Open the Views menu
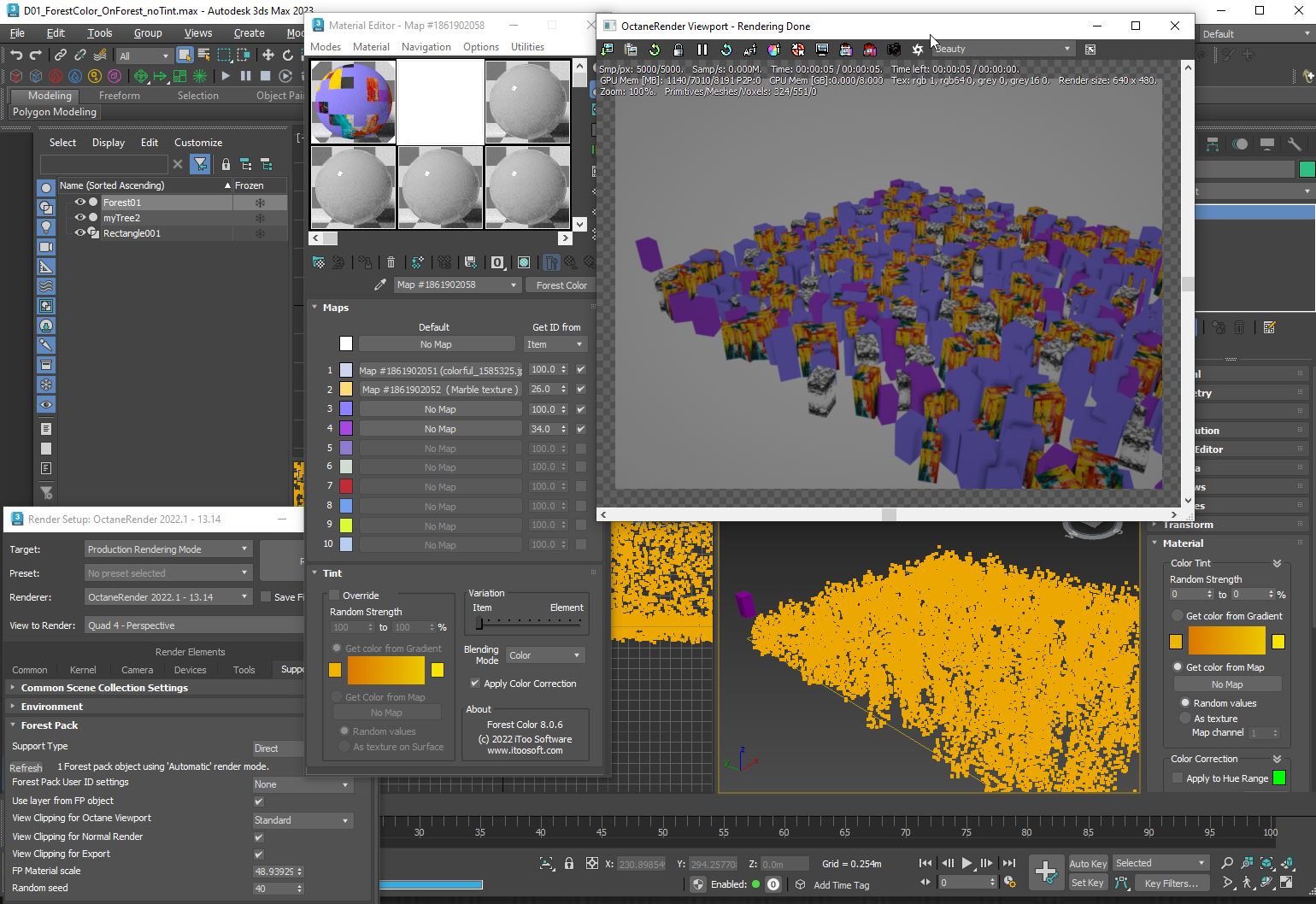Image resolution: width=1316 pixels, height=904 pixels. pos(197,33)
